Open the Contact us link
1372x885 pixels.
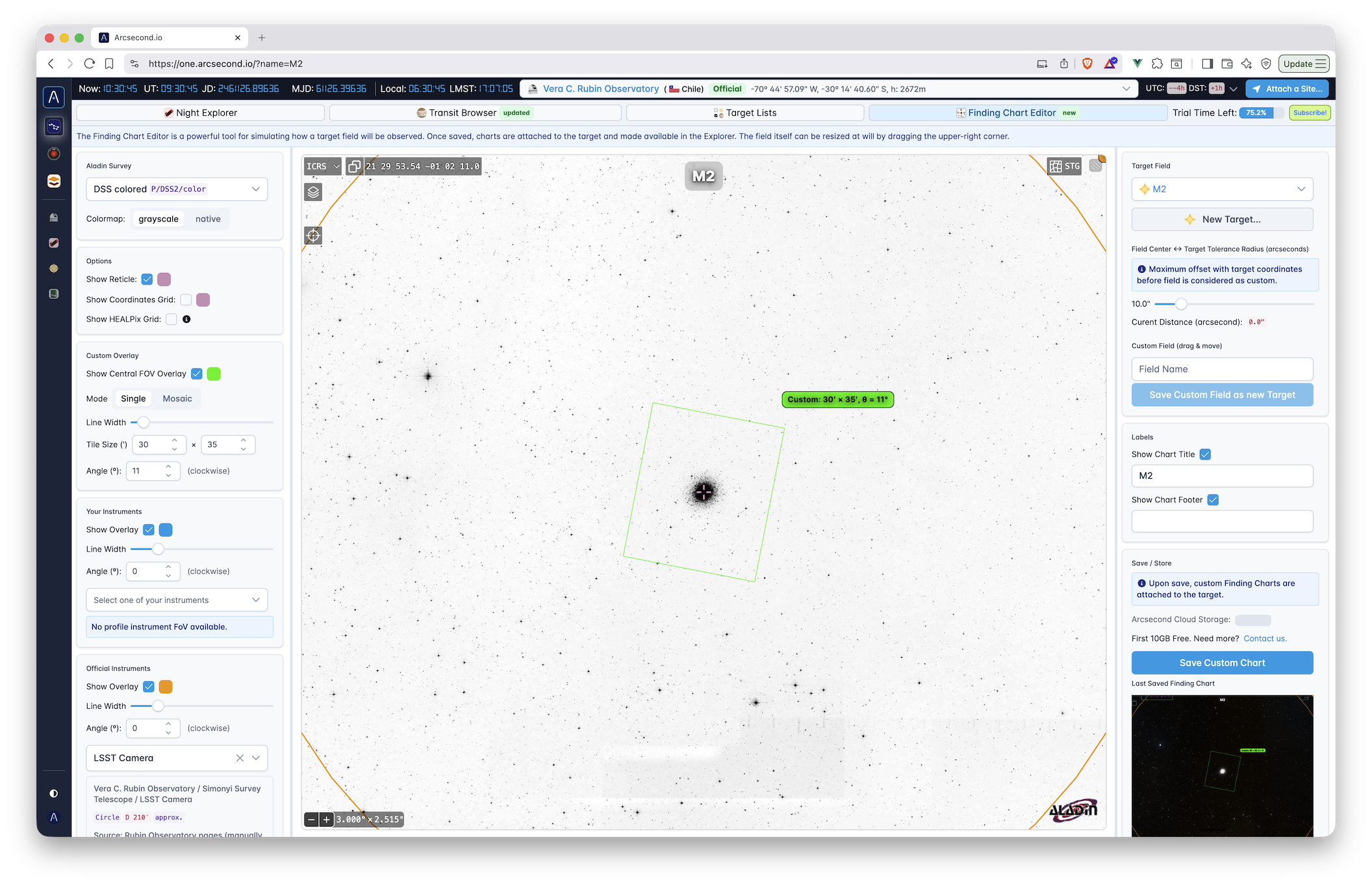[1265, 639]
